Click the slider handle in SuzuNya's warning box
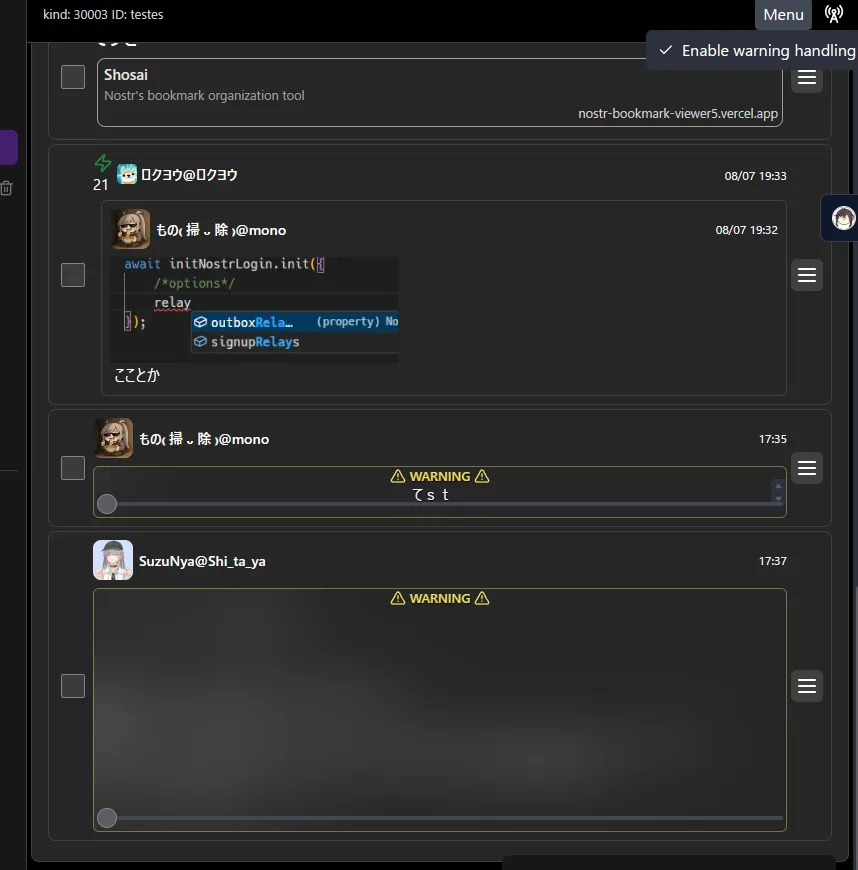Image resolution: width=858 pixels, height=870 pixels. [107, 818]
